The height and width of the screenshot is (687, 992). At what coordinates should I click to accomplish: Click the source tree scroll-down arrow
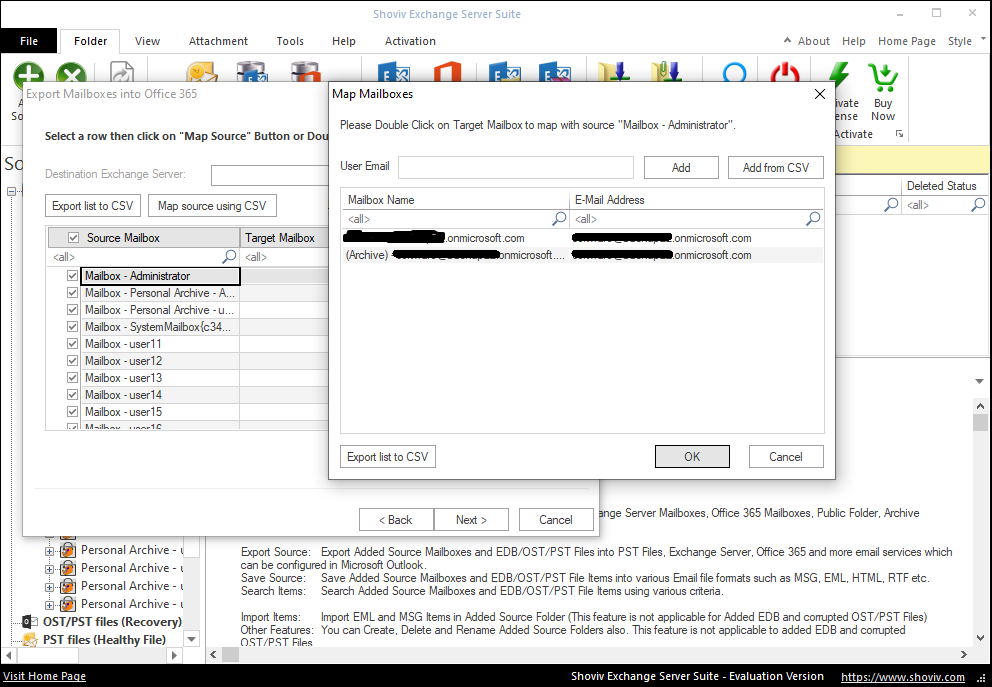(x=192, y=639)
